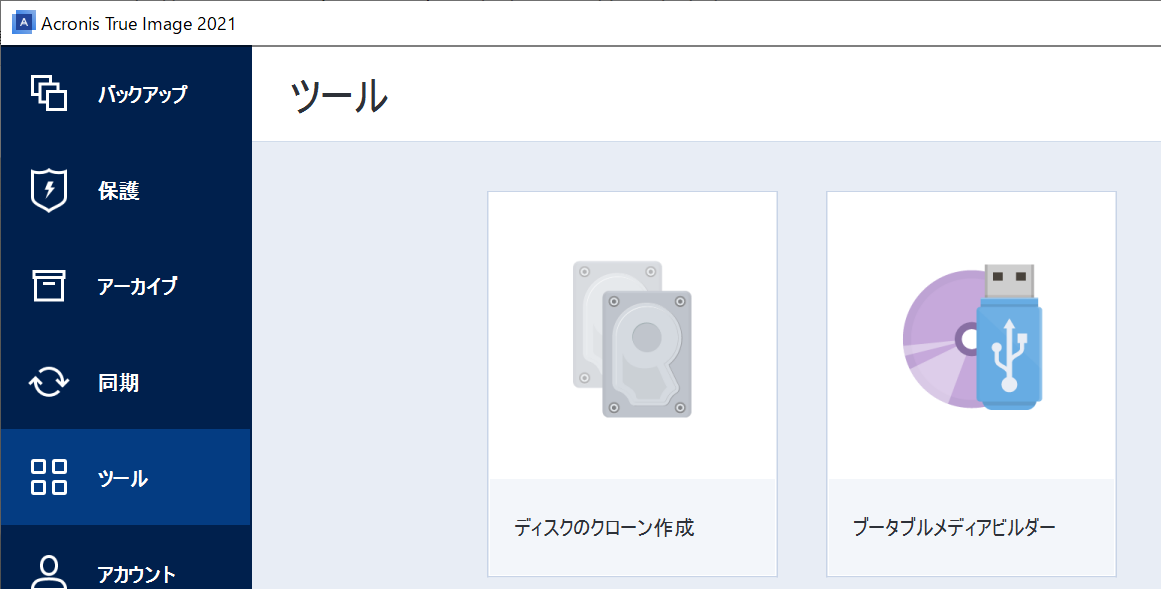Click the ツール four-squares grid icon

coord(49,477)
